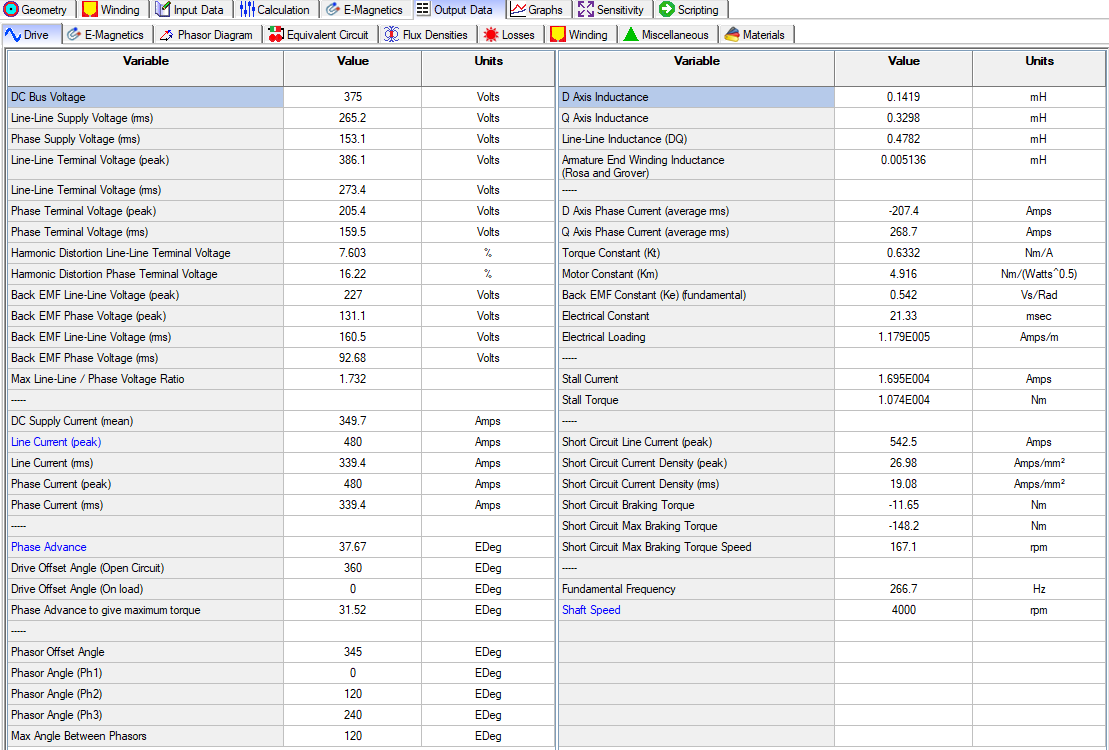Image resolution: width=1109 pixels, height=750 pixels.
Task: Select the Phasor Offset Angle row
Action: [x=281, y=652]
